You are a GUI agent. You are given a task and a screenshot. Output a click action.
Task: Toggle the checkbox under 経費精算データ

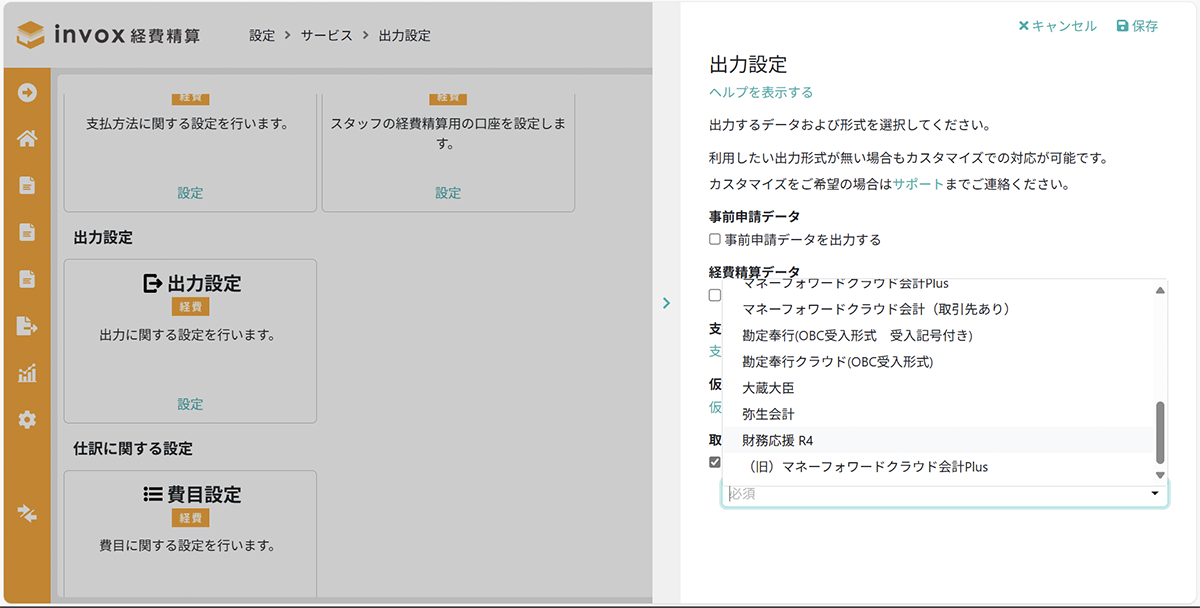(715, 295)
